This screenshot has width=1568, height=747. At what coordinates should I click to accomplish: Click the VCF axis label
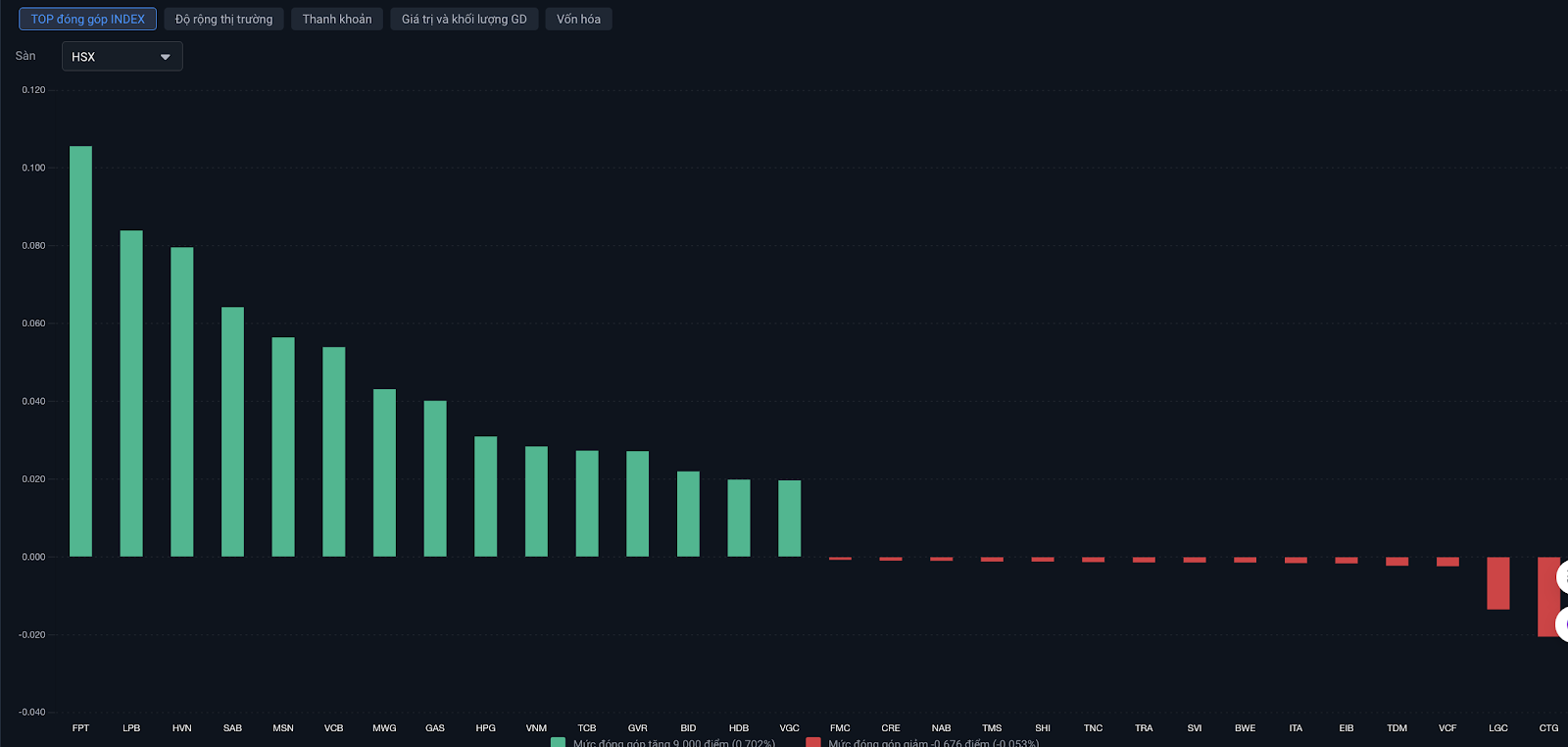(1447, 728)
